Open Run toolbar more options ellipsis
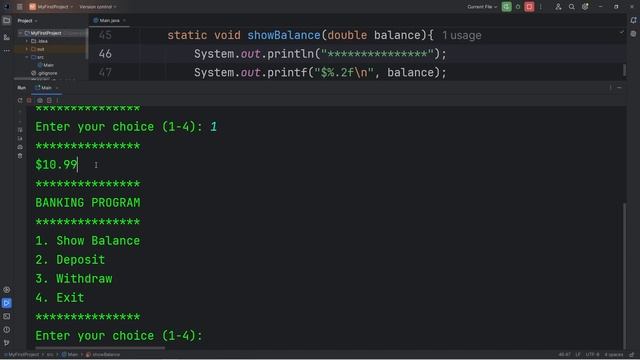Viewport: 640px width, 360px height. [x=58, y=100]
